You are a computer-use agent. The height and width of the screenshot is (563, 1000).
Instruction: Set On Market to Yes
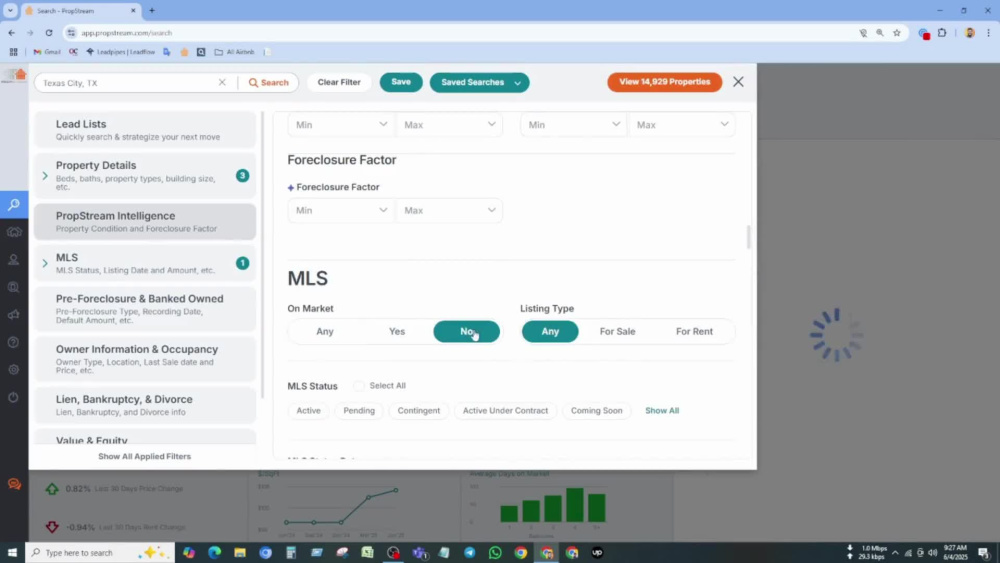[x=397, y=332]
